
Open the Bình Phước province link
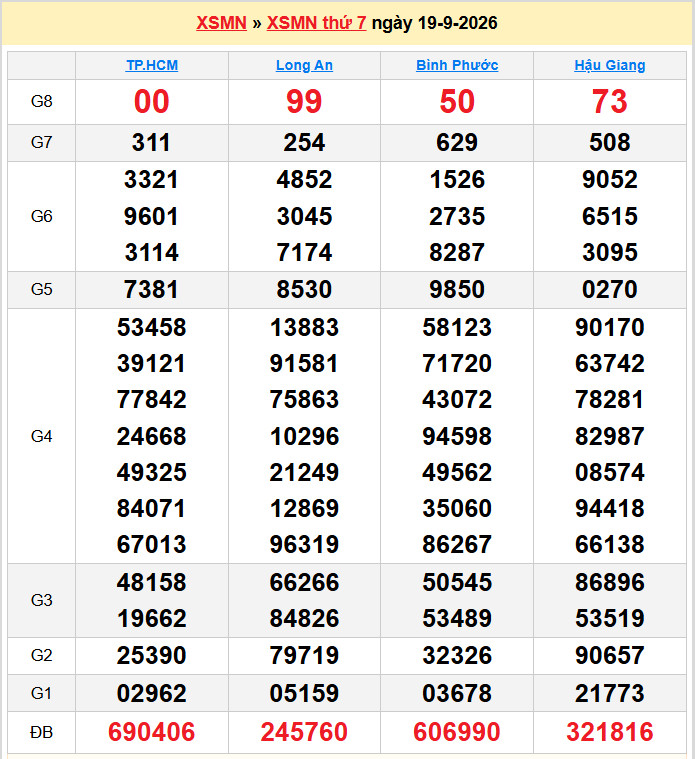click(x=457, y=65)
